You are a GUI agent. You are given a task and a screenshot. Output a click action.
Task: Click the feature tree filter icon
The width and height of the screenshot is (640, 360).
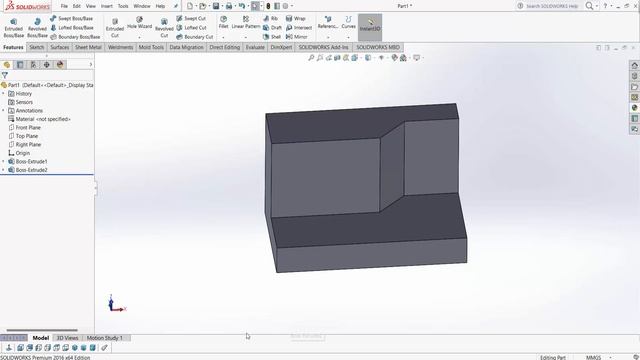click(x=4, y=76)
